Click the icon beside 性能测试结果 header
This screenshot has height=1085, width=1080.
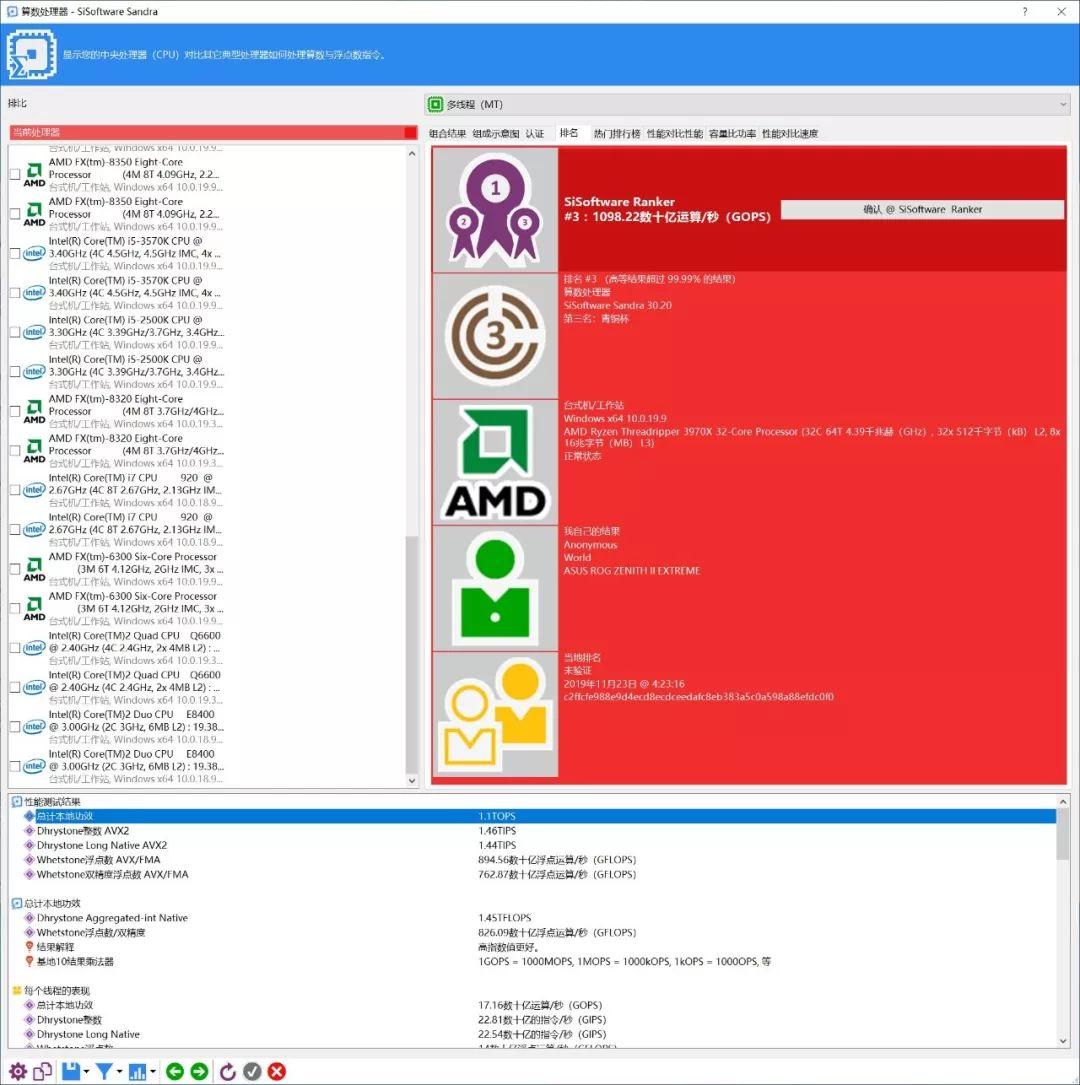(17, 801)
